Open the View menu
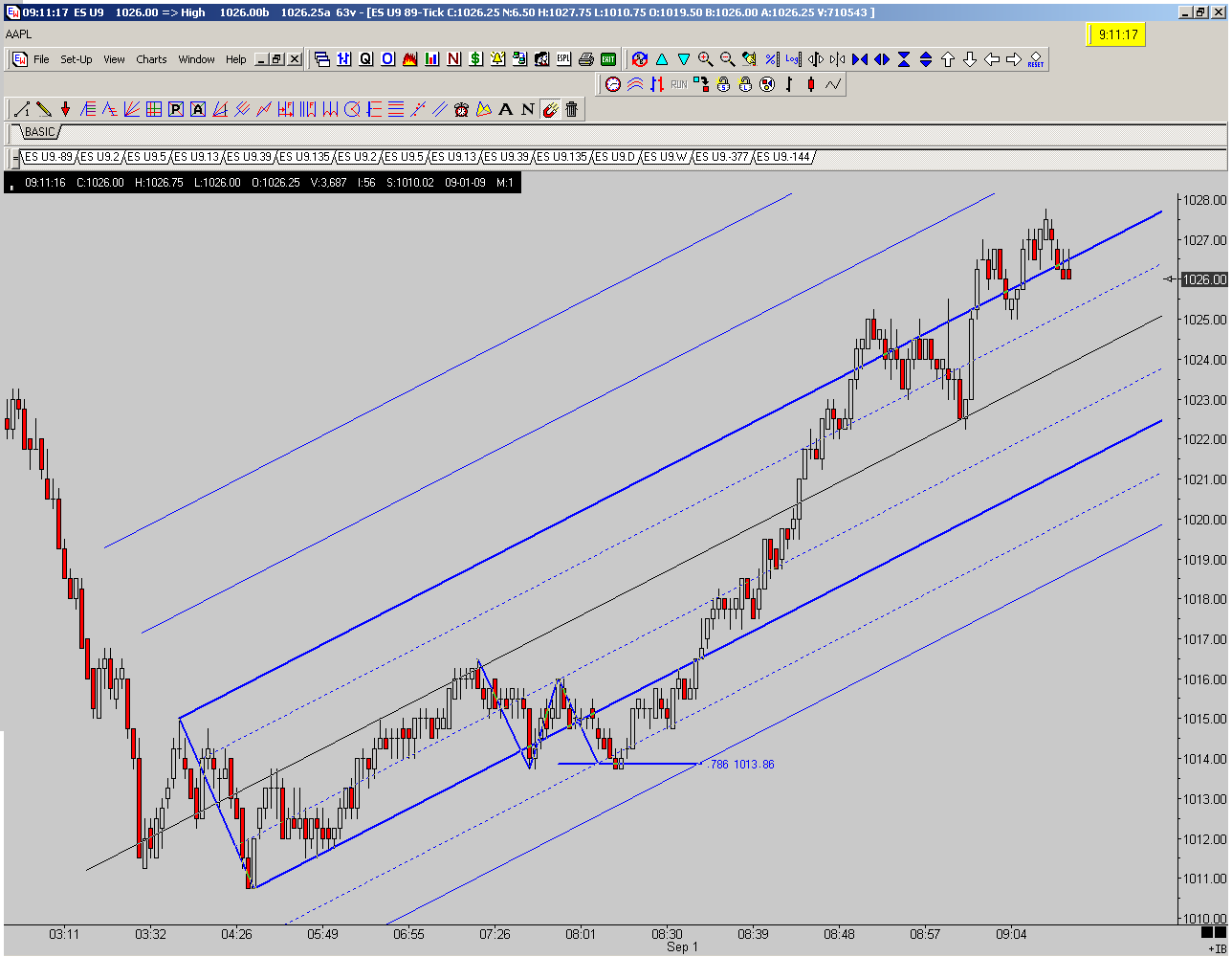Screen dimensions: 1232x957 [114, 59]
